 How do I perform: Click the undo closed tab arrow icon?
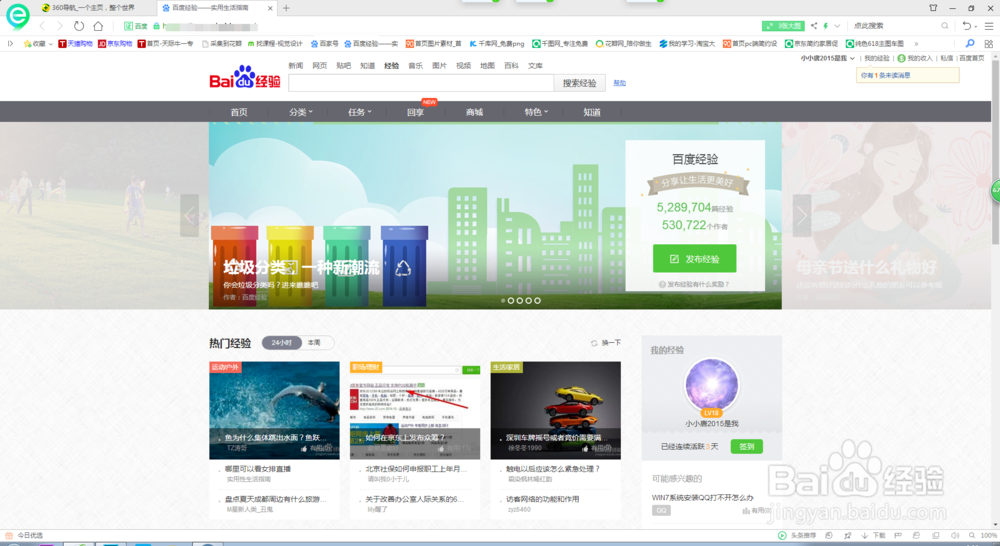click(x=967, y=26)
